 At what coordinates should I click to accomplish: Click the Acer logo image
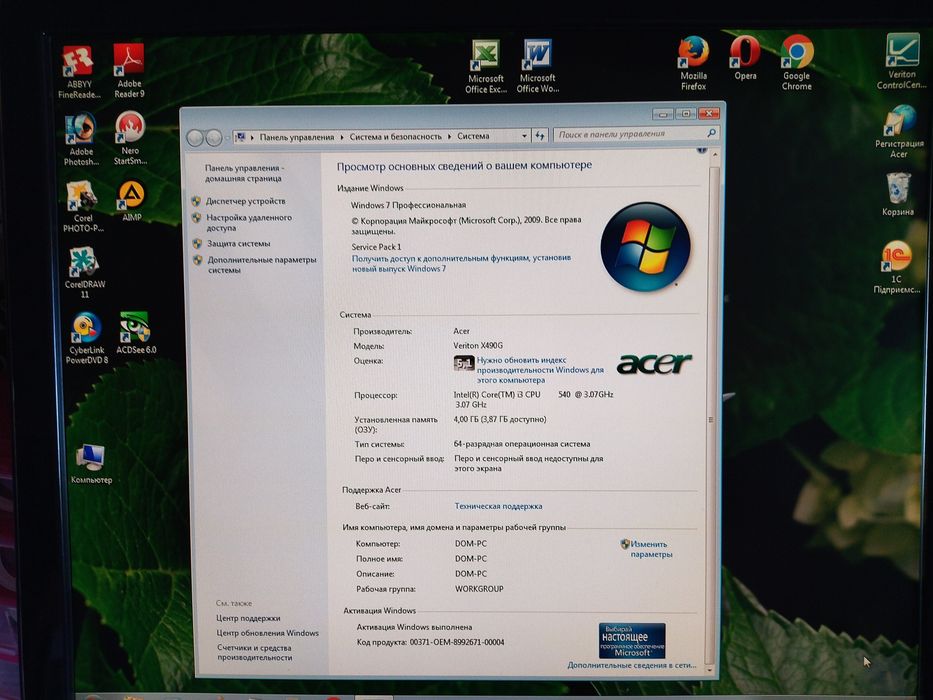(x=655, y=363)
